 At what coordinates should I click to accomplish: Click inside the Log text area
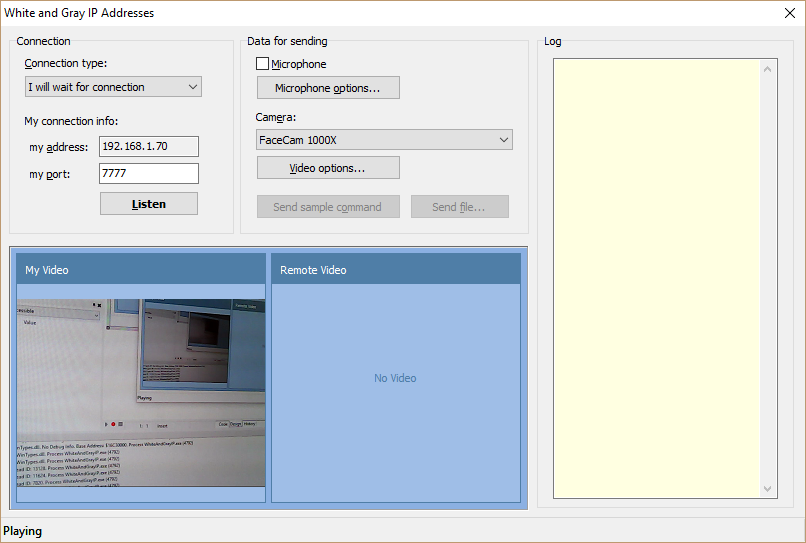tap(656, 278)
